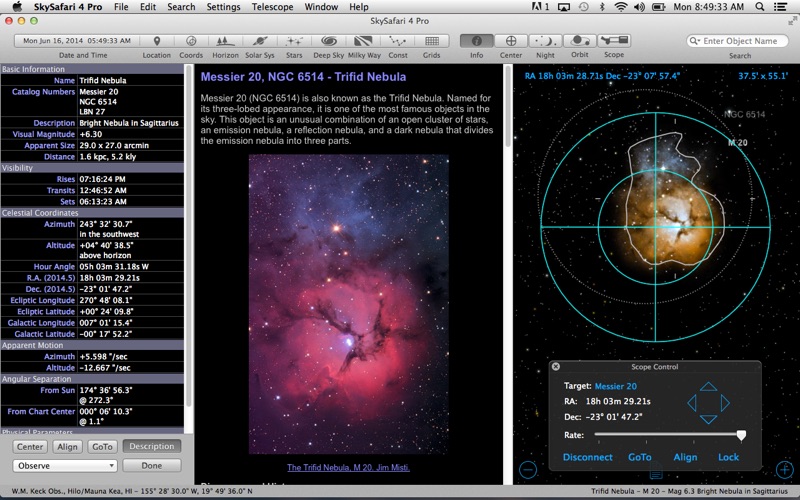This screenshot has width=800, height=500.
Task: Open Horizon settings in toolbar
Action: (225, 41)
